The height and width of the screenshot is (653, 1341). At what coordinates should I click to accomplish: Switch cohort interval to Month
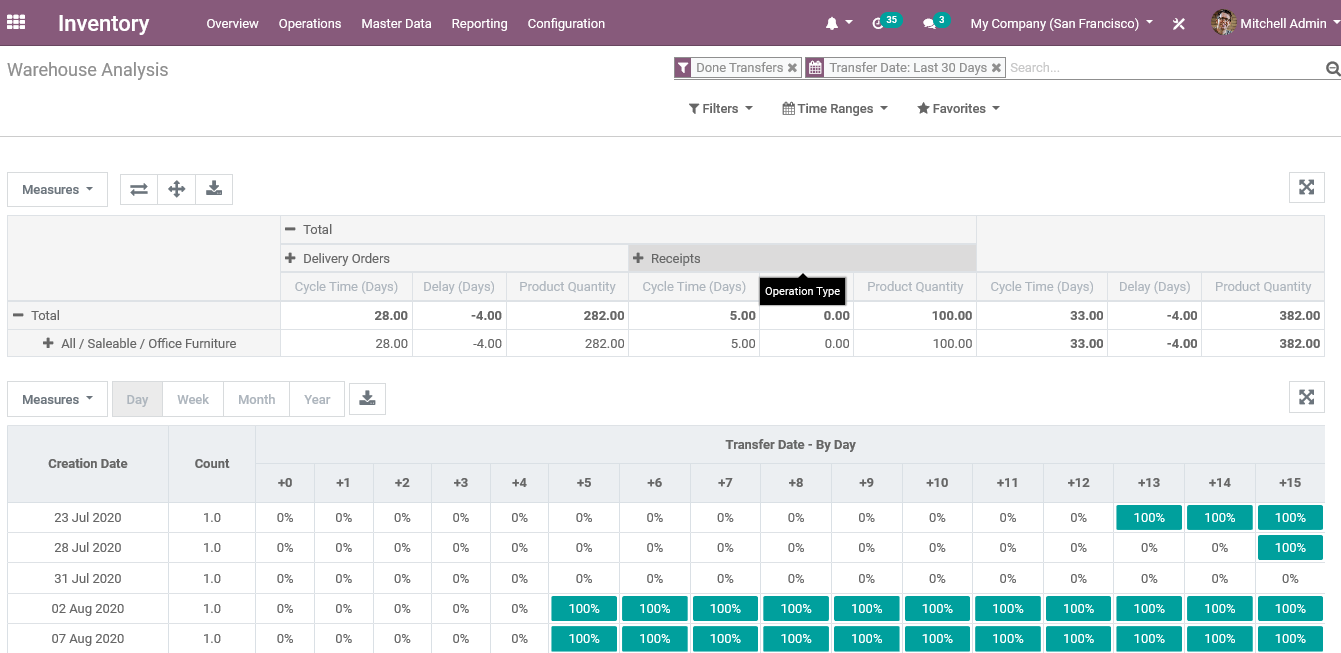[x=256, y=399]
